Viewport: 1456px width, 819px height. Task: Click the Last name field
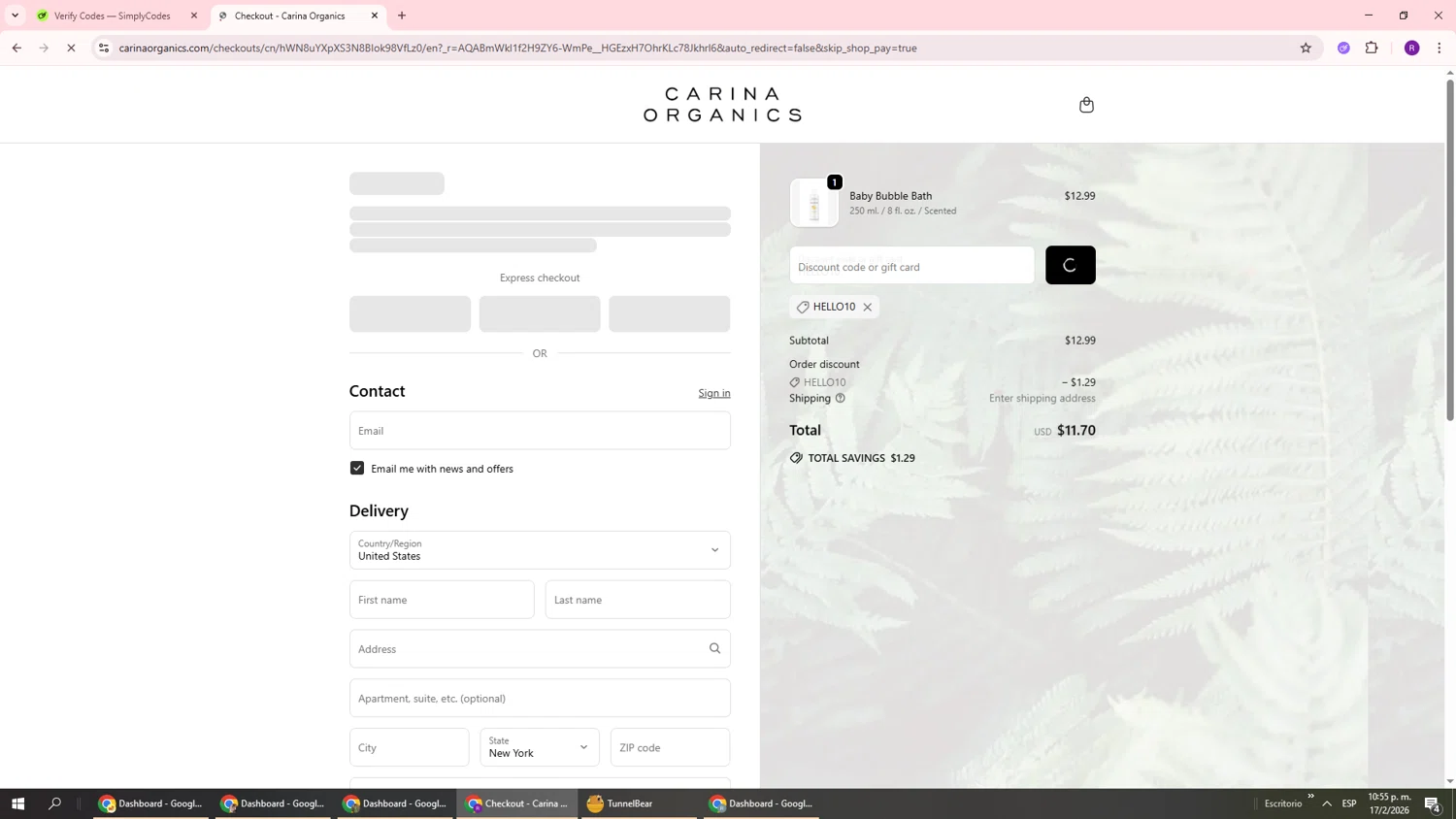638,600
